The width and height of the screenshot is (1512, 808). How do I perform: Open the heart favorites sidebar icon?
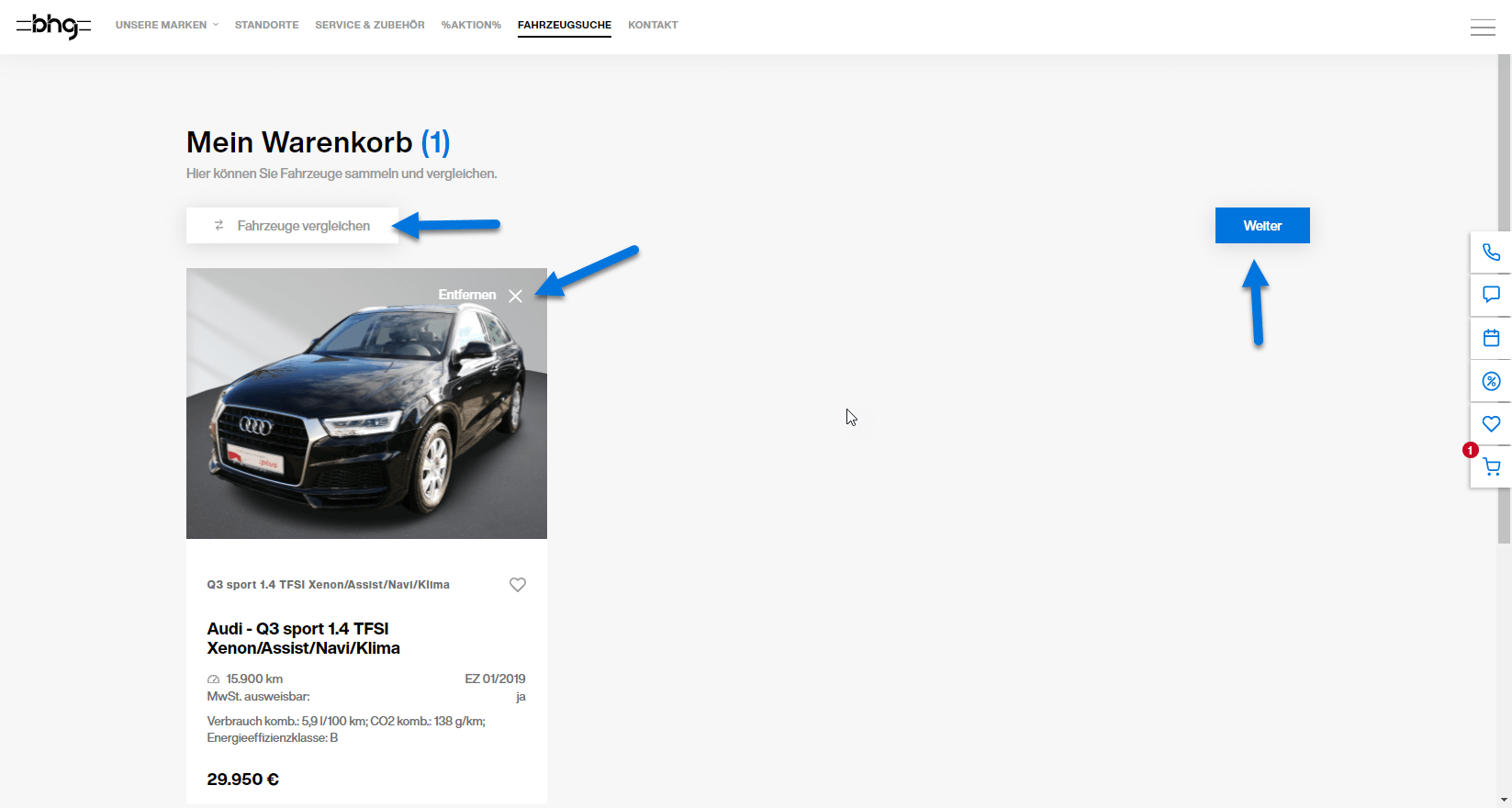click(x=1491, y=424)
